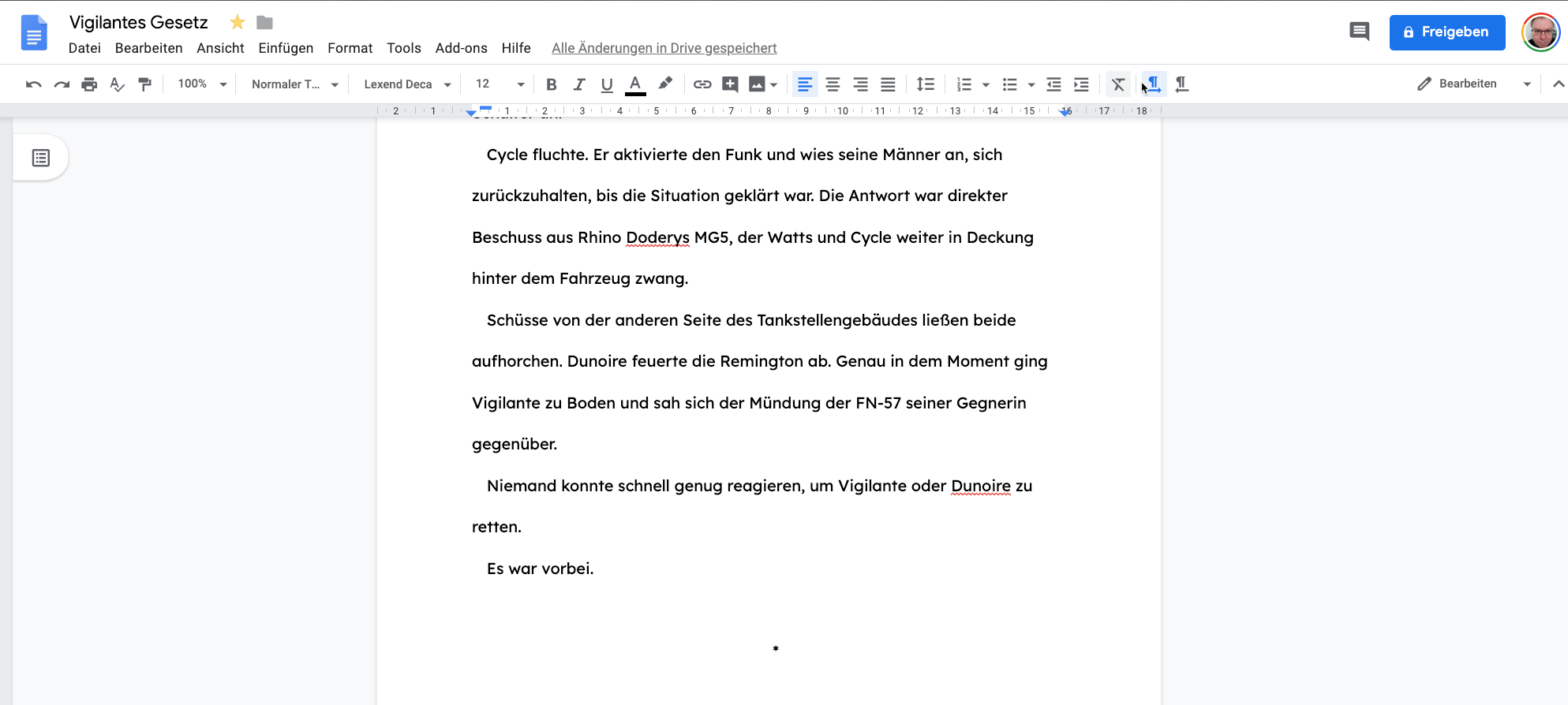Open spelling and grammar check
The image size is (1568, 705).
point(117,84)
